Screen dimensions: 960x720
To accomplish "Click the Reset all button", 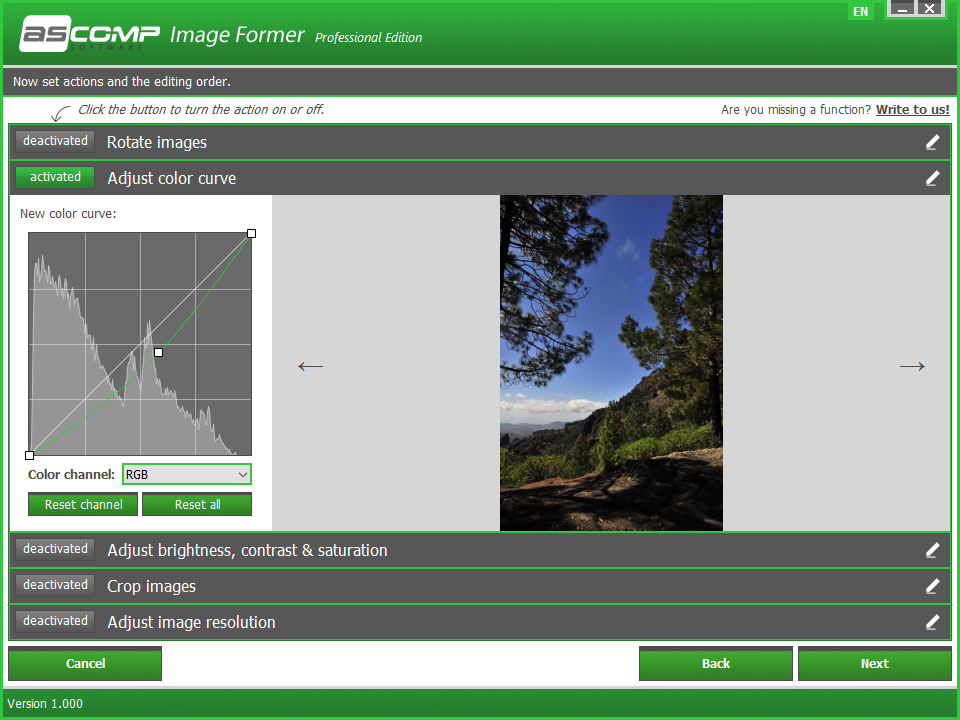I will coord(197,504).
